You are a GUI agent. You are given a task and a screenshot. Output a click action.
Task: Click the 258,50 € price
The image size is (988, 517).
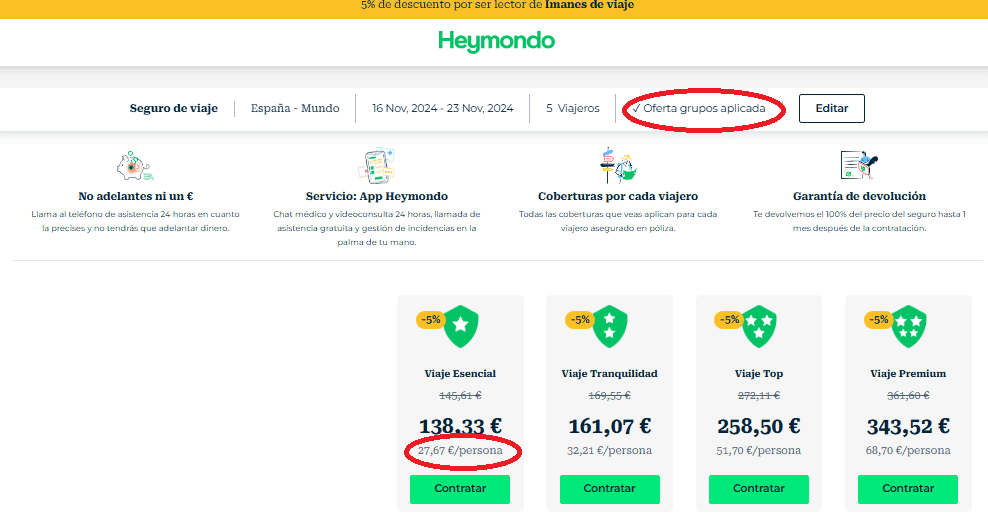pyautogui.click(x=759, y=426)
